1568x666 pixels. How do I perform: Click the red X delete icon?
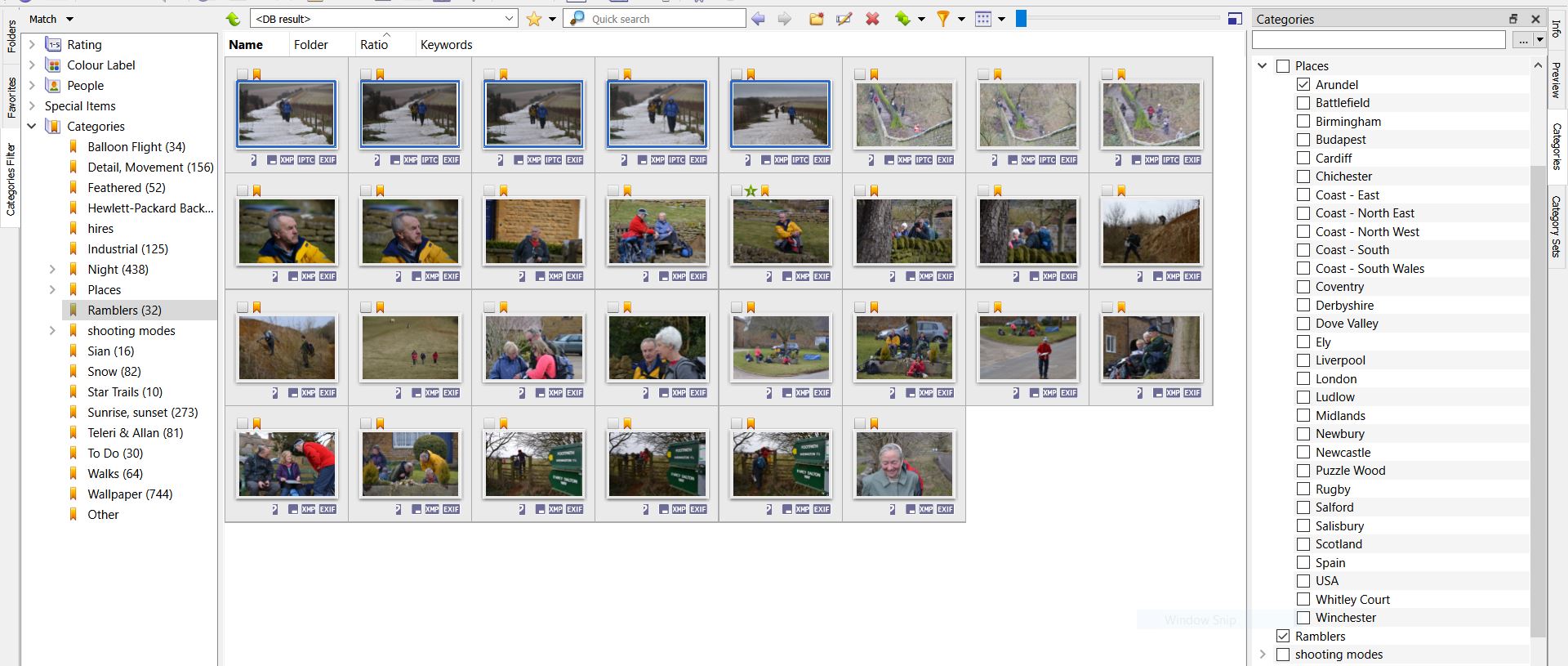(x=872, y=19)
